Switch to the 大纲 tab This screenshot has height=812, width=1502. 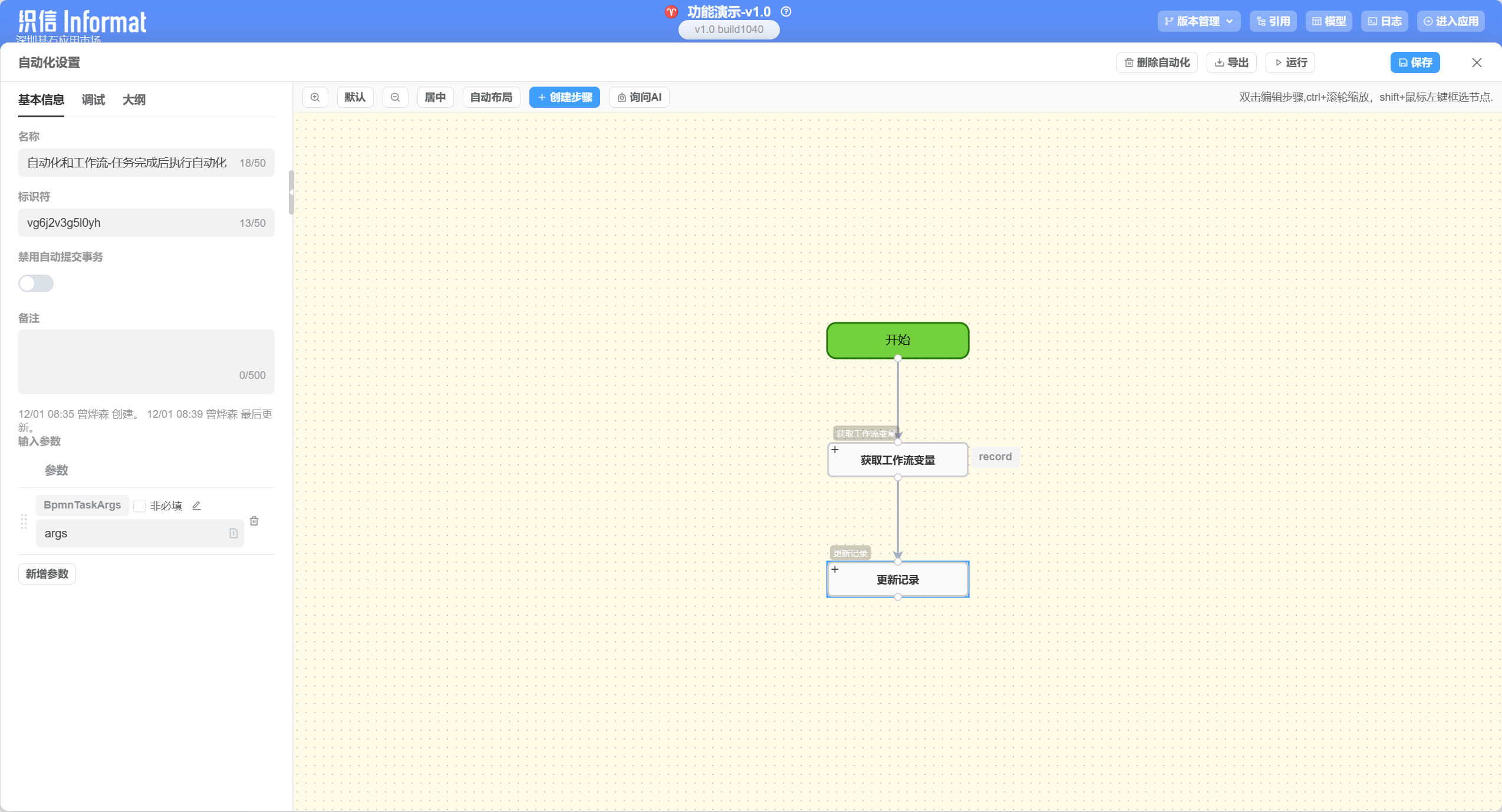point(134,100)
